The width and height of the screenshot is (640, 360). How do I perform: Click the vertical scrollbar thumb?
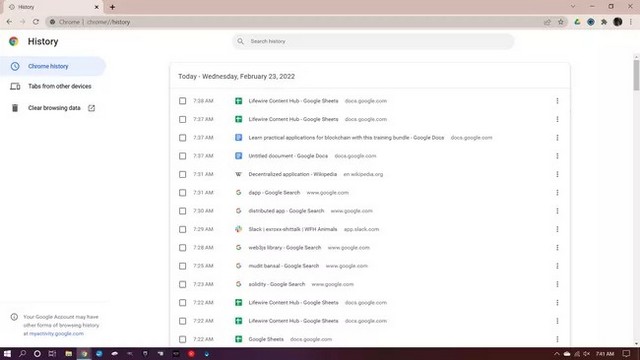point(636,76)
